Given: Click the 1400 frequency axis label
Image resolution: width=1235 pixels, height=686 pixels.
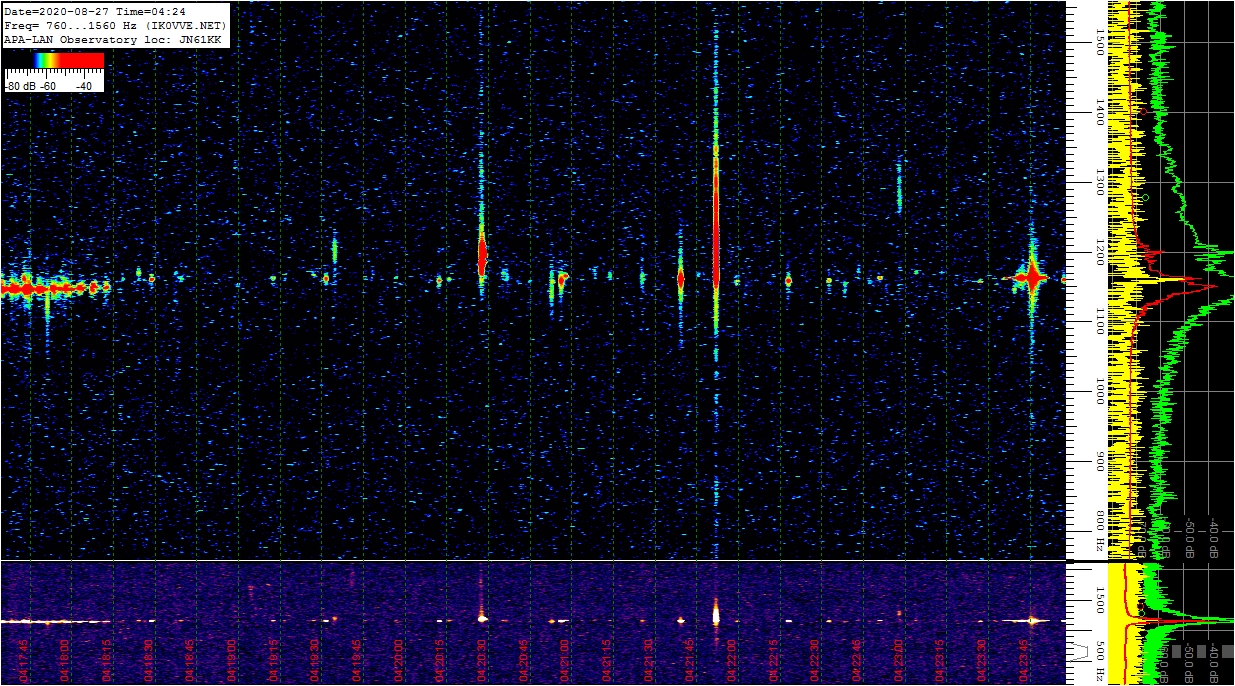Looking at the screenshot, I should (x=1099, y=112).
